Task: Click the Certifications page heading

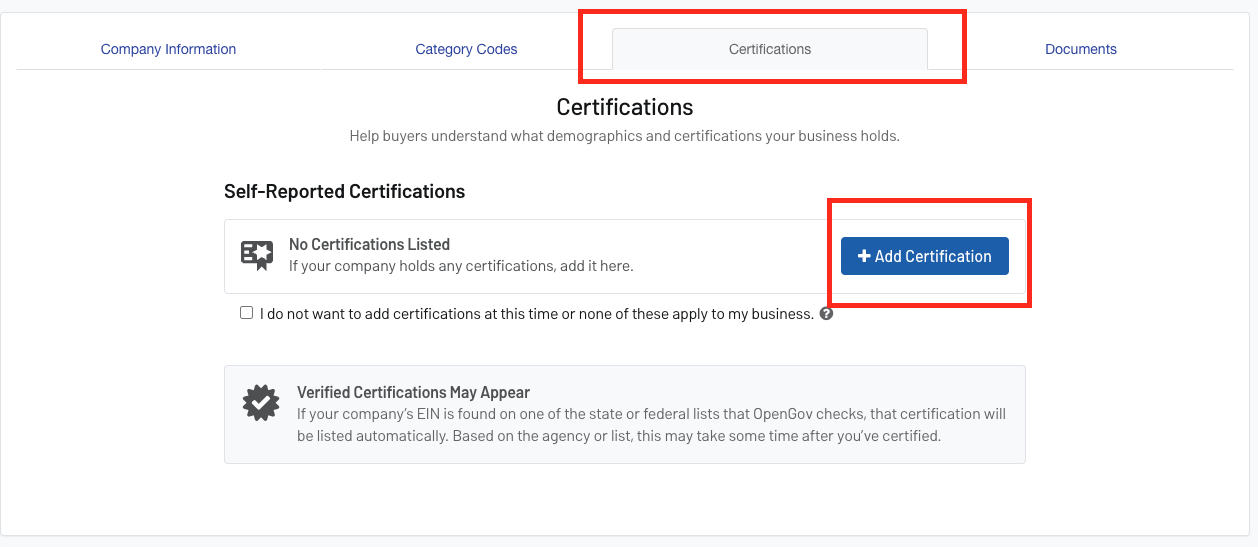Action: coord(625,106)
